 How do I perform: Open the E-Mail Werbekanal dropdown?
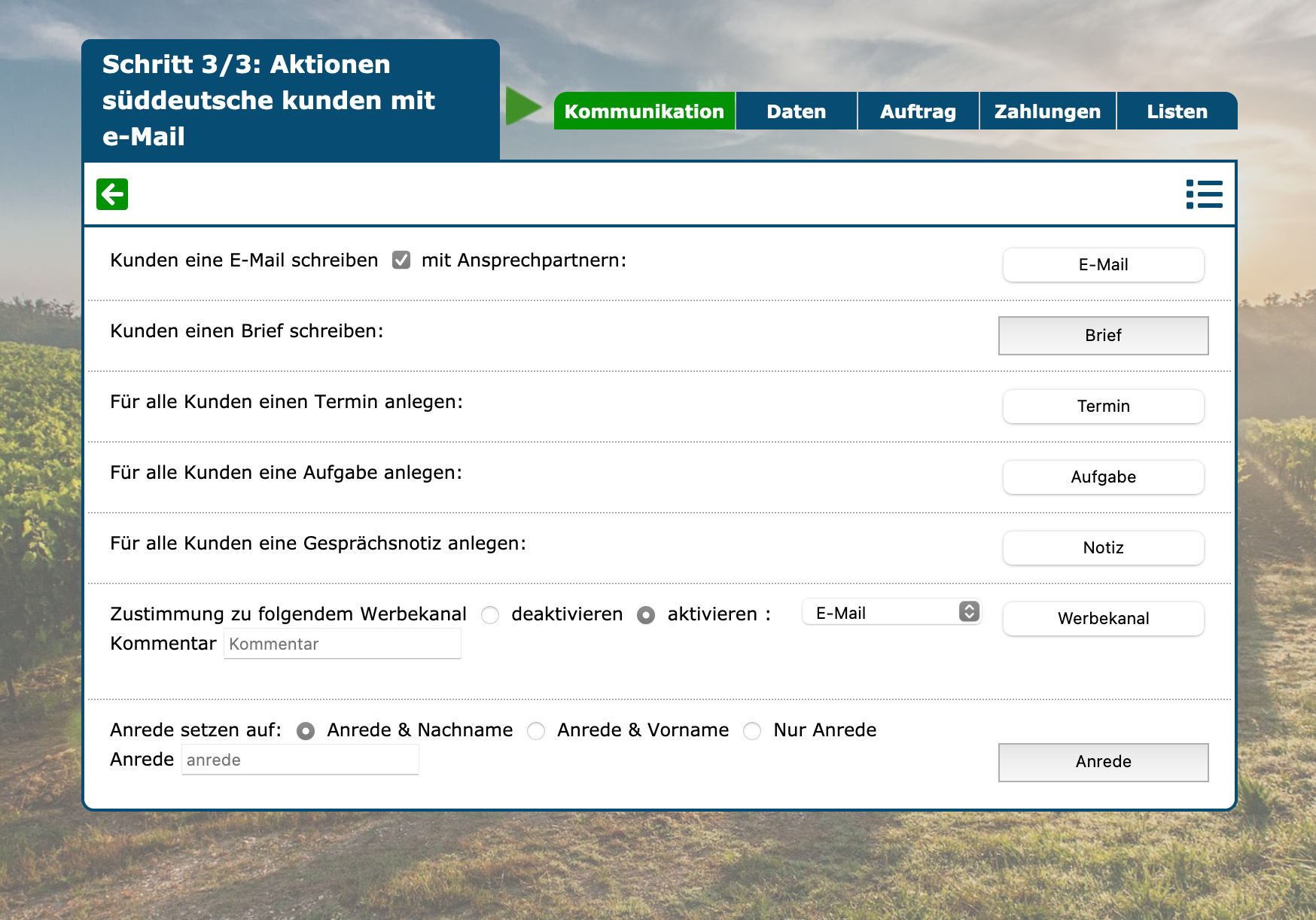[x=891, y=612]
